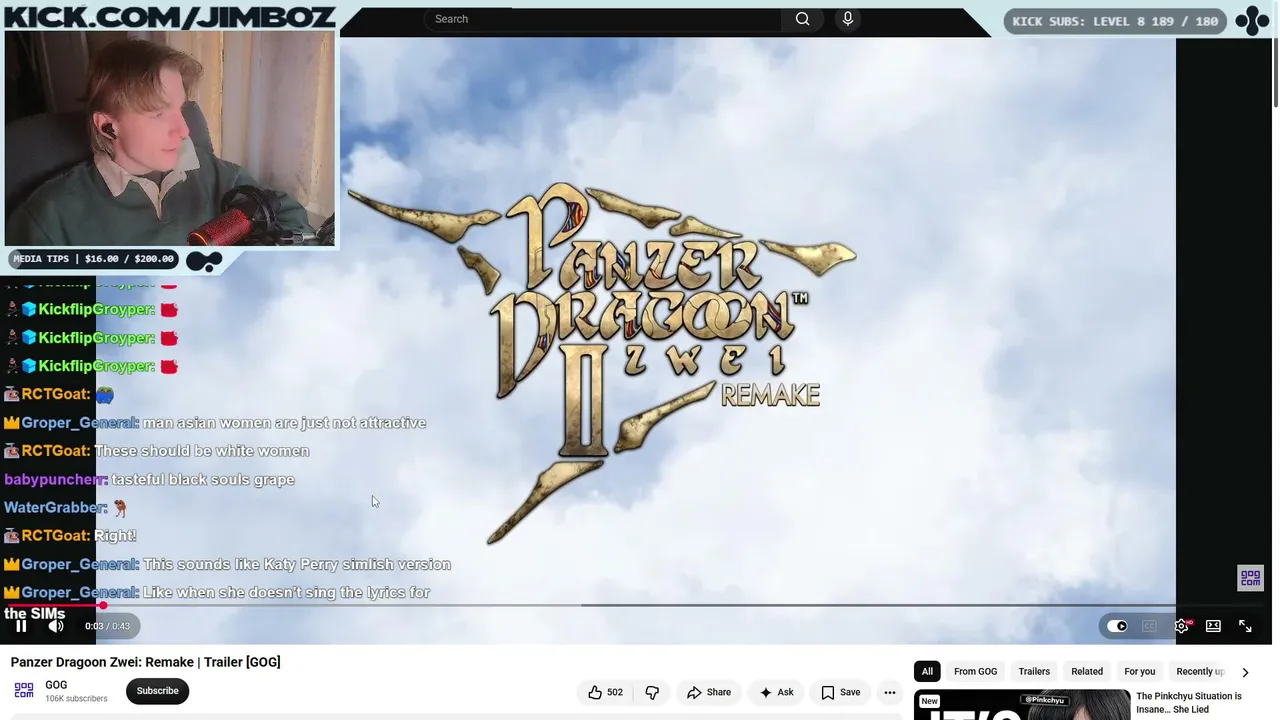This screenshot has height=720, width=1280.
Task: Open the Pinkchyu Situation video title
Action: click(x=1189, y=703)
